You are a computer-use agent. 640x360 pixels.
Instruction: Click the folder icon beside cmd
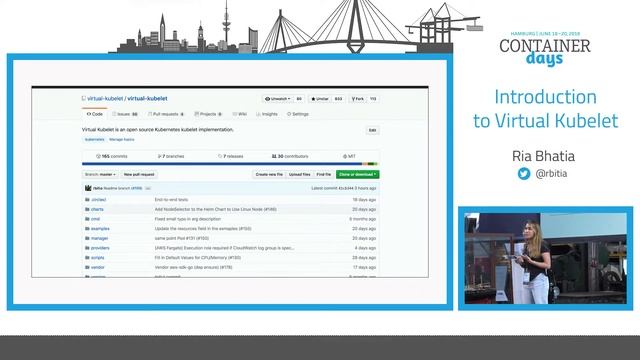point(87,219)
